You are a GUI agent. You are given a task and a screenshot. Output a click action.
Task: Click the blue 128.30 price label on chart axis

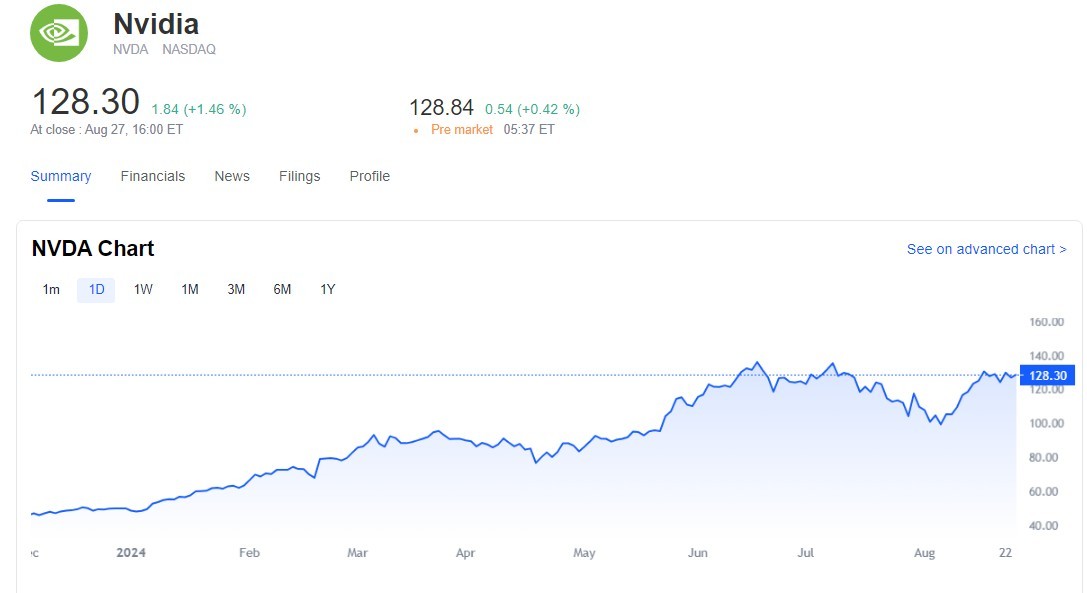[x=1047, y=376]
